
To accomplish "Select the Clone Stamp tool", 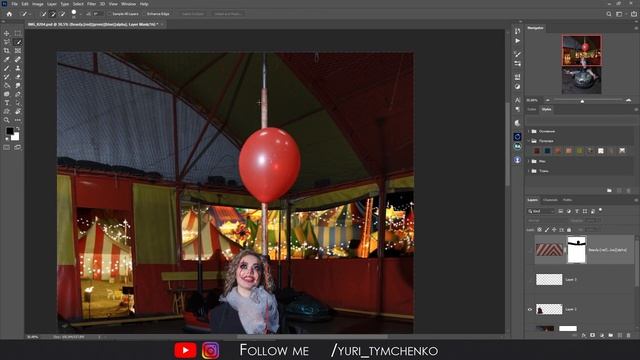I will click(18, 68).
